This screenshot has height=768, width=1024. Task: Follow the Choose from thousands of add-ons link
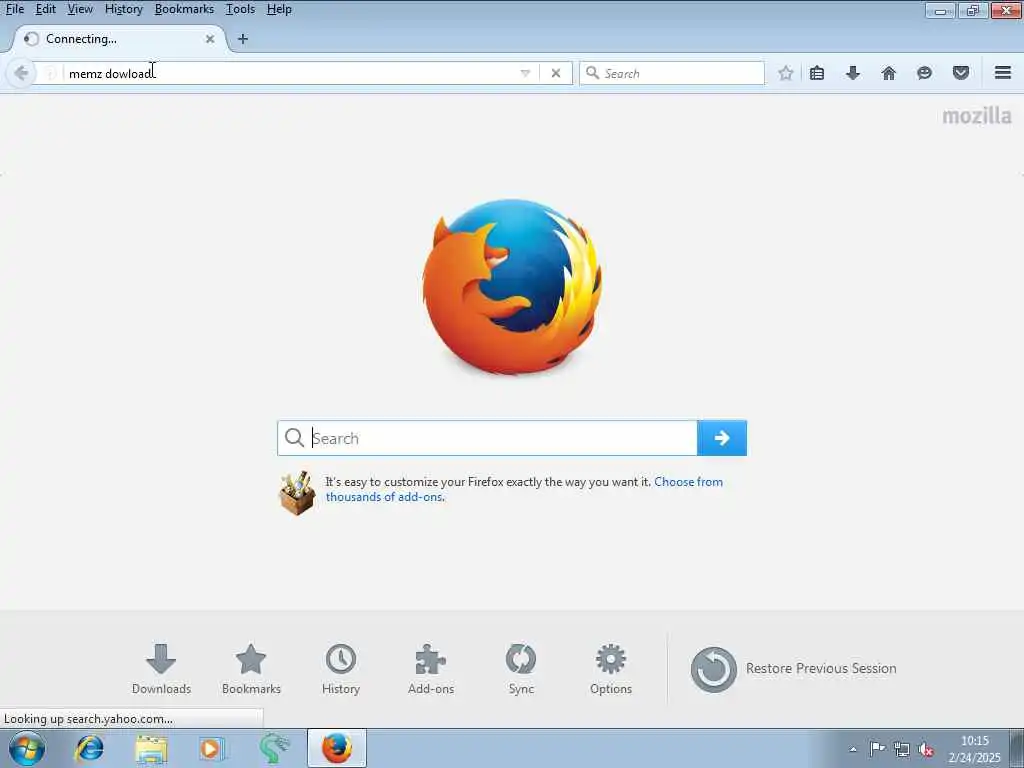pos(524,489)
